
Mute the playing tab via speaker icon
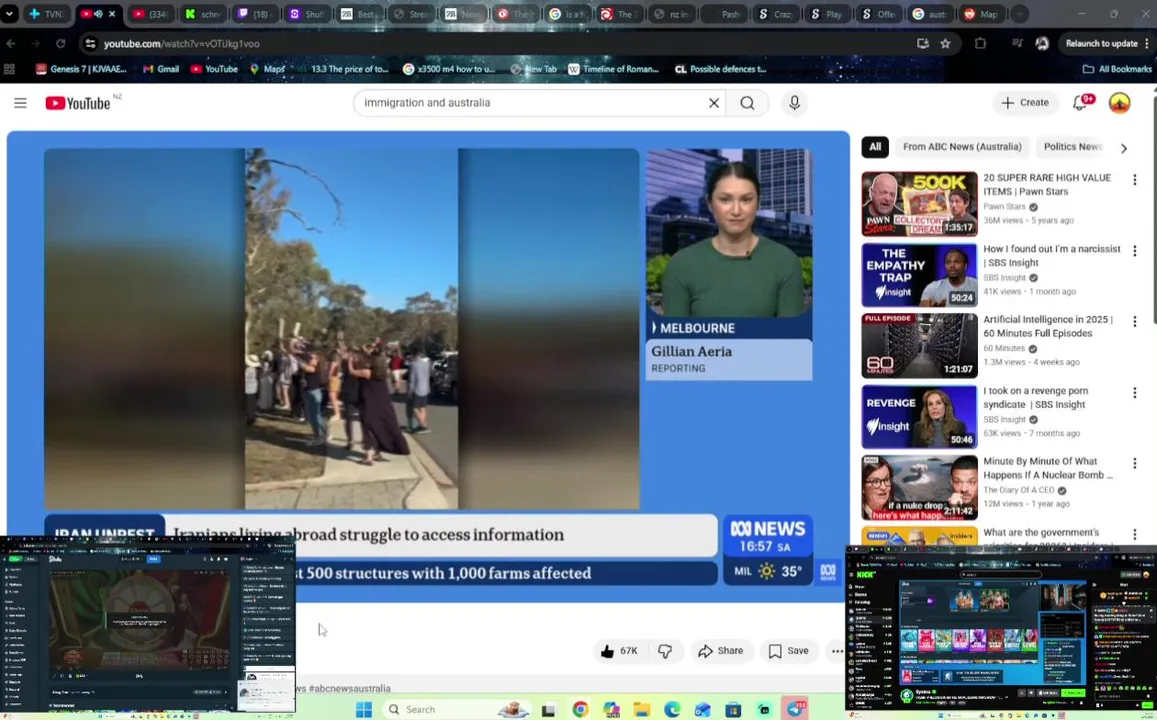coord(98,14)
